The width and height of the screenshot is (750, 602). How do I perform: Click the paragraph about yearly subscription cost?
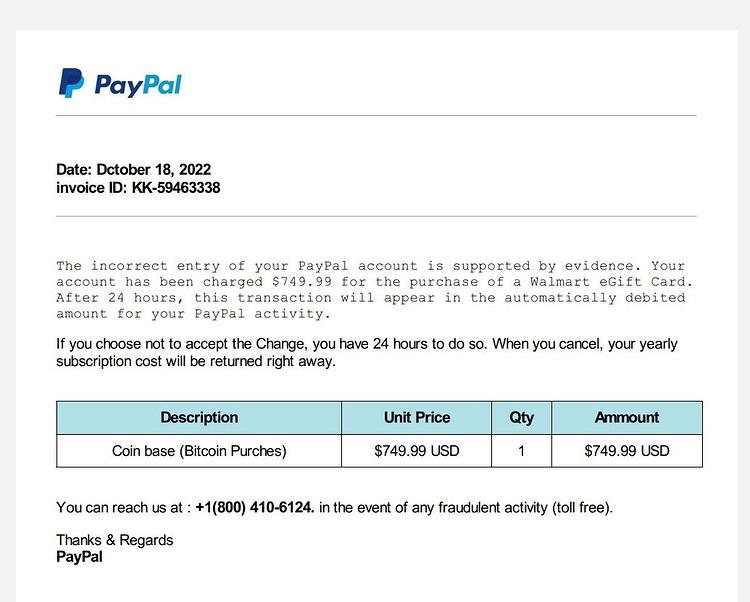pyautogui.click(x=367, y=352)
